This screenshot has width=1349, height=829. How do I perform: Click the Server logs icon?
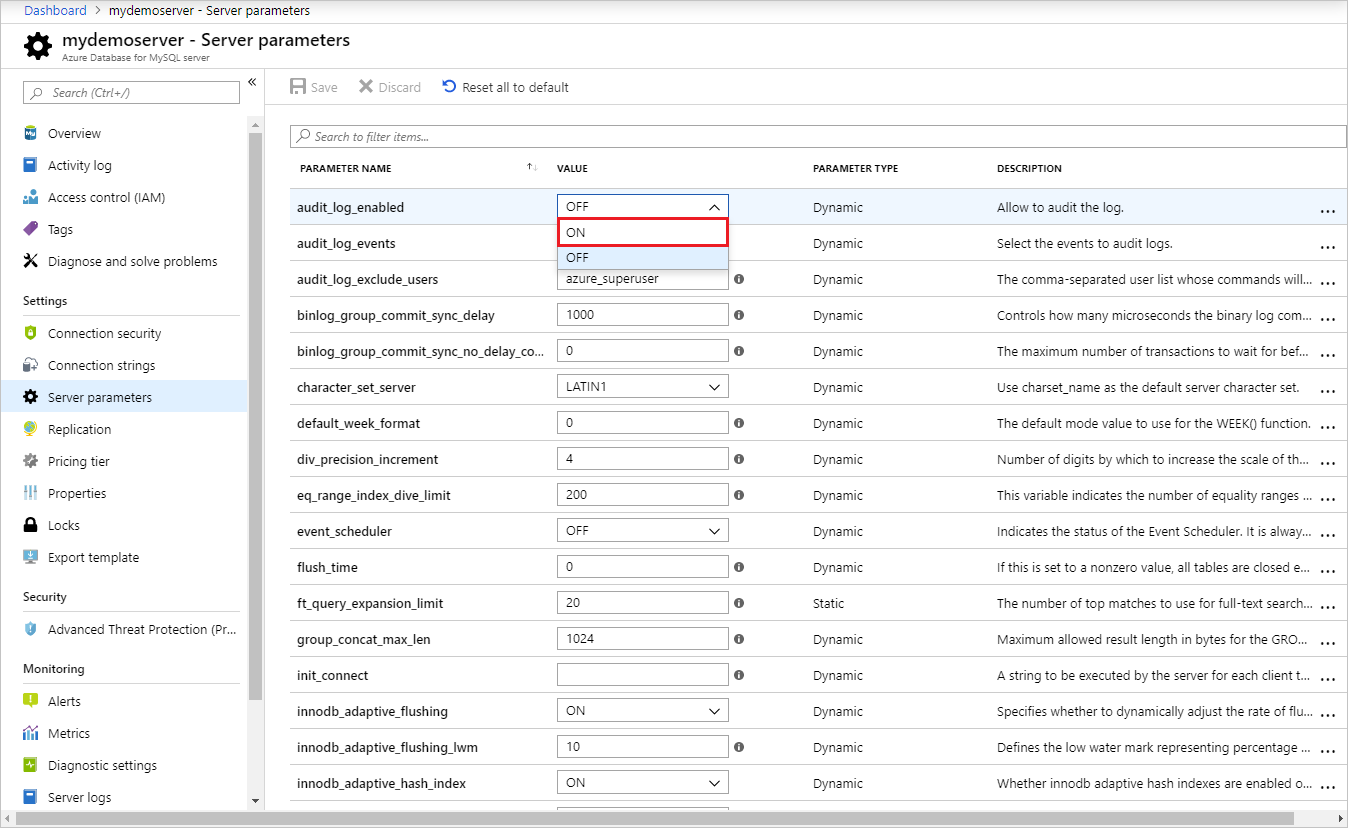[x=30, y=797]
